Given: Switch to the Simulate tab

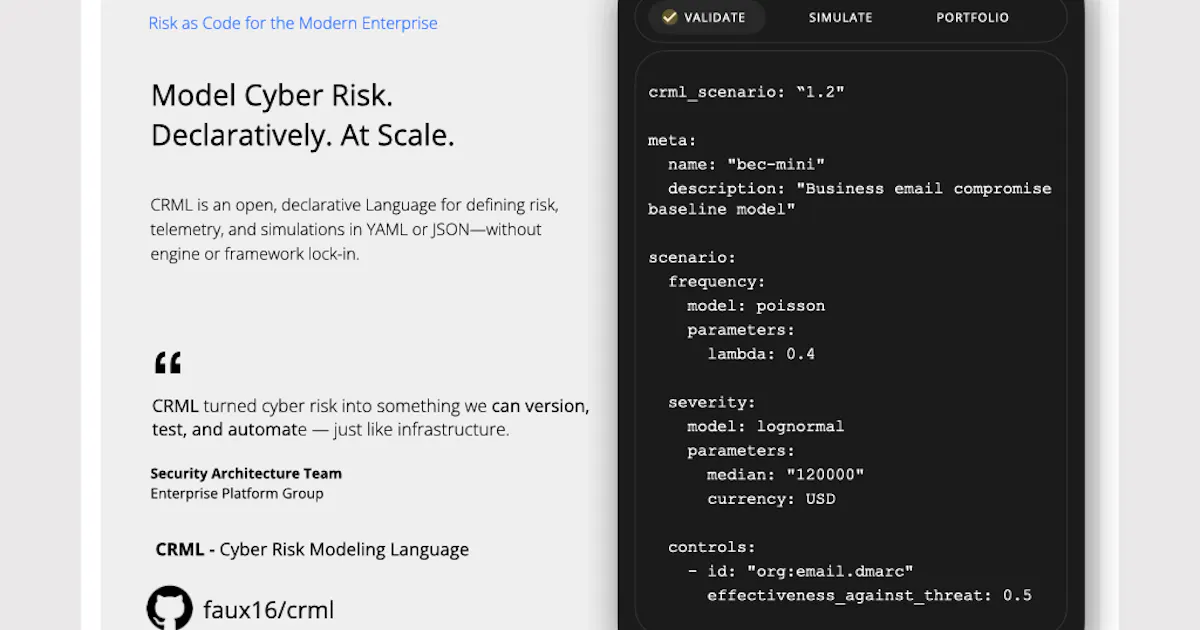Looking at the screenshot, I should [840, 17].
